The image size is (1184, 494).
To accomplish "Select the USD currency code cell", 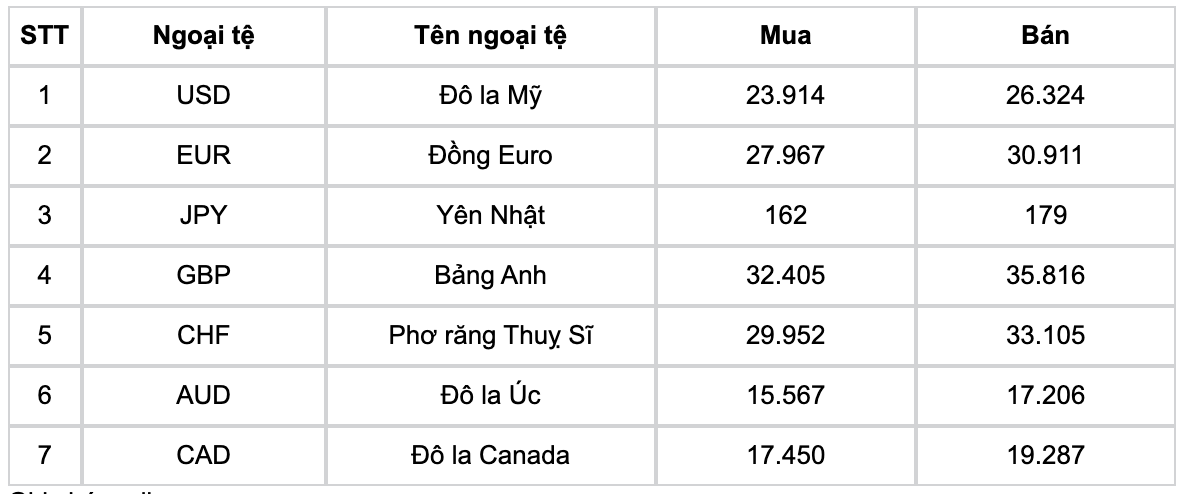I will [x=203, y=95].
